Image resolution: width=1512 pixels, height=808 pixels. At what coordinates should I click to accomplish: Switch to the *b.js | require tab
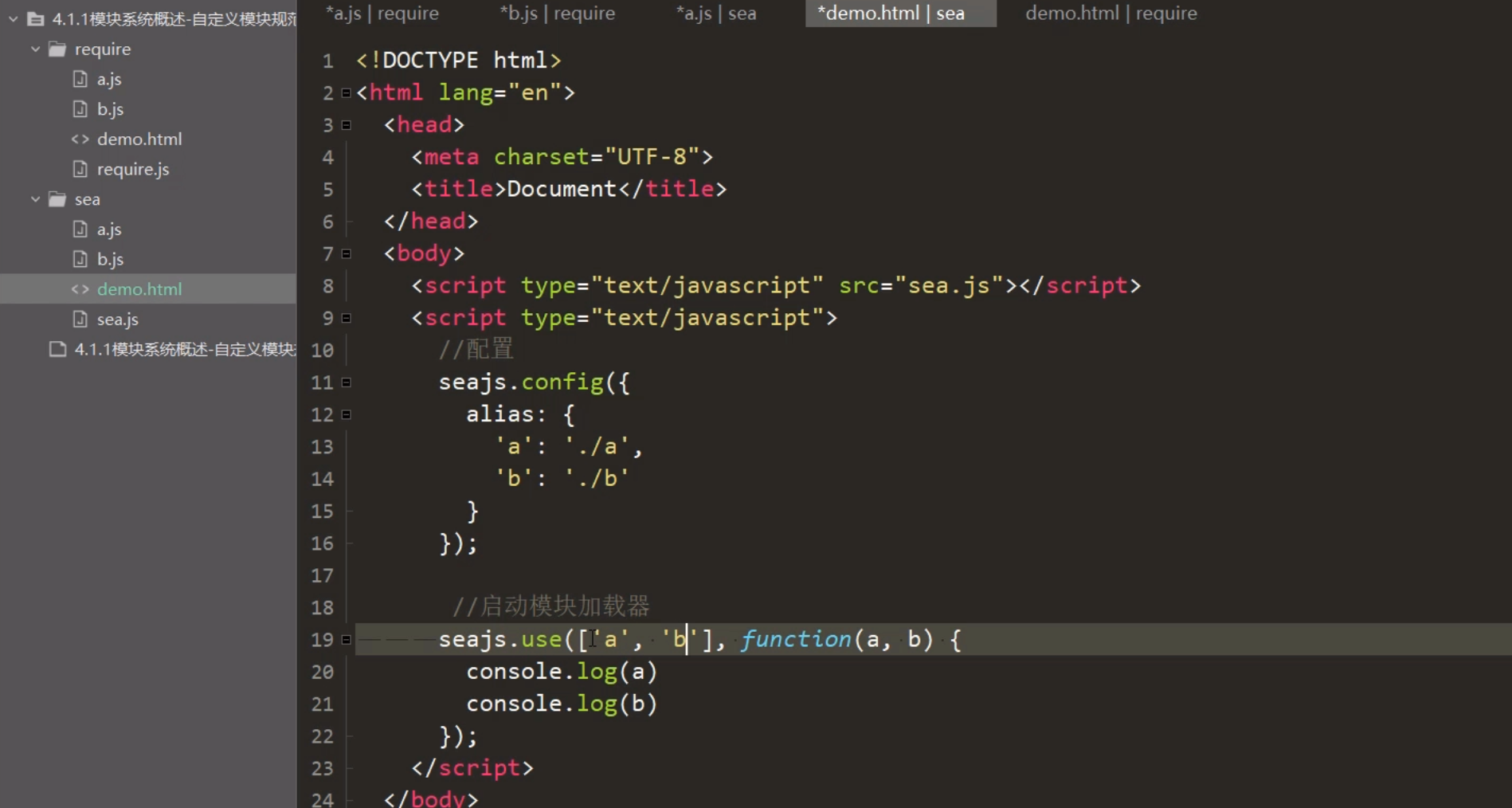[557, 14]
